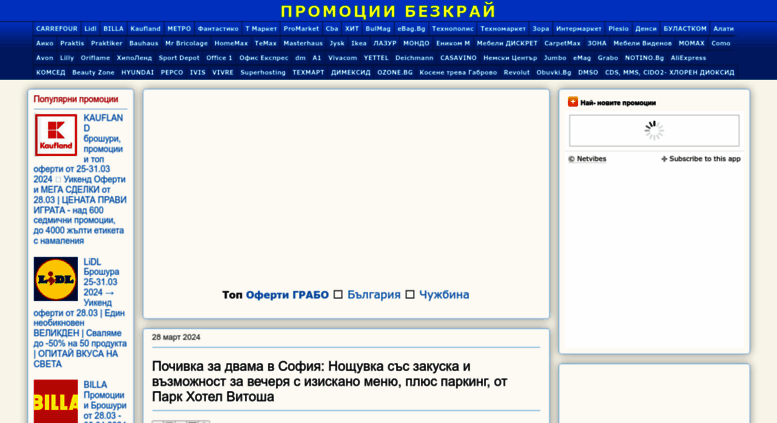The image size is (777, 423).
Task: Open the Vivacom menu item
Action: tap(342, 57)
